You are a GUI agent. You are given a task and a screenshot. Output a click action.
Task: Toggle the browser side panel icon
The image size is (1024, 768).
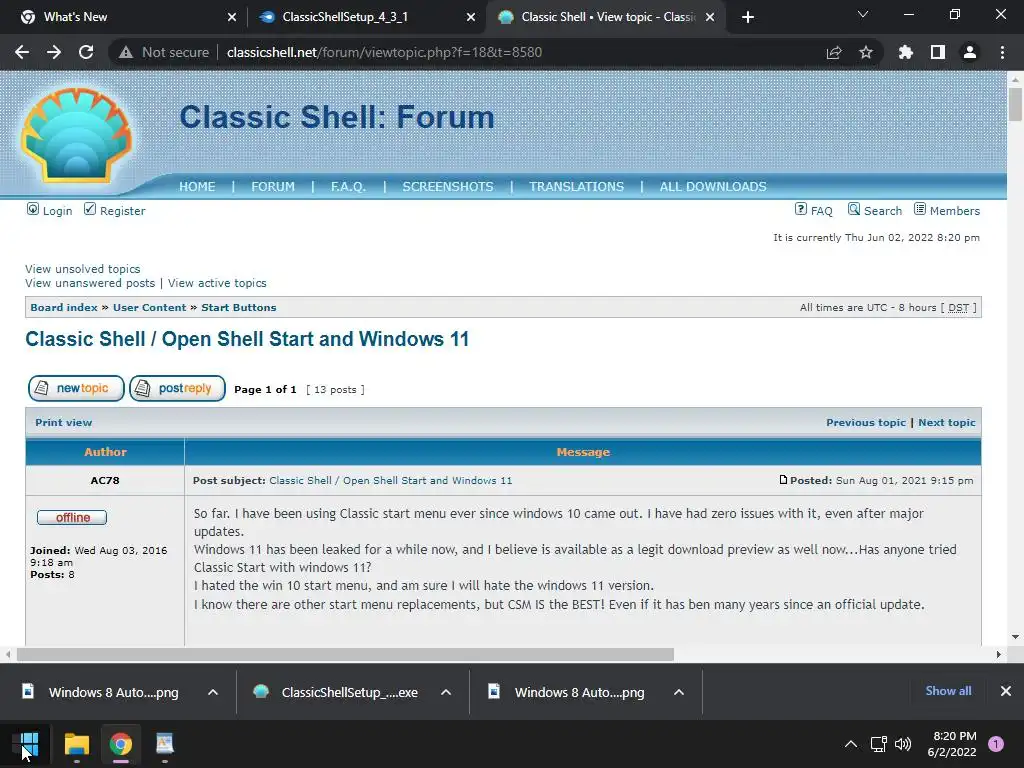[938, 52]
